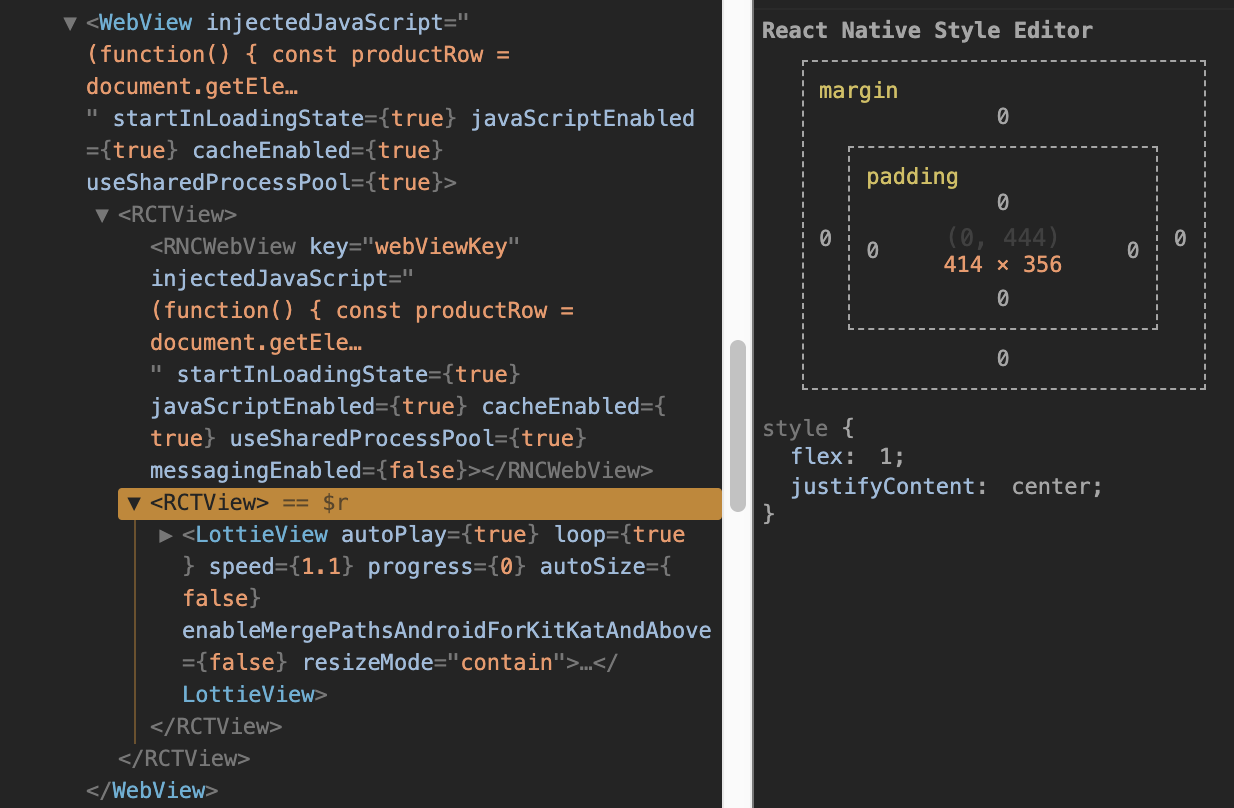Edit the top padding value zero
1234x808 pixels.
1002,202
